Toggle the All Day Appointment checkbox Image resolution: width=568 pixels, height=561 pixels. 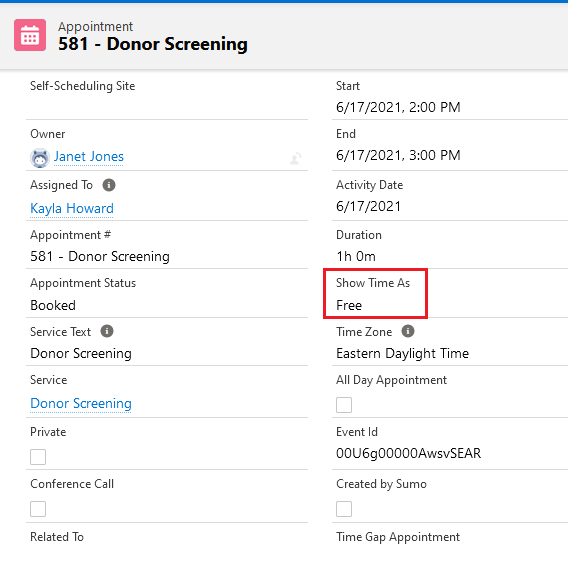[x=344, y=405]
